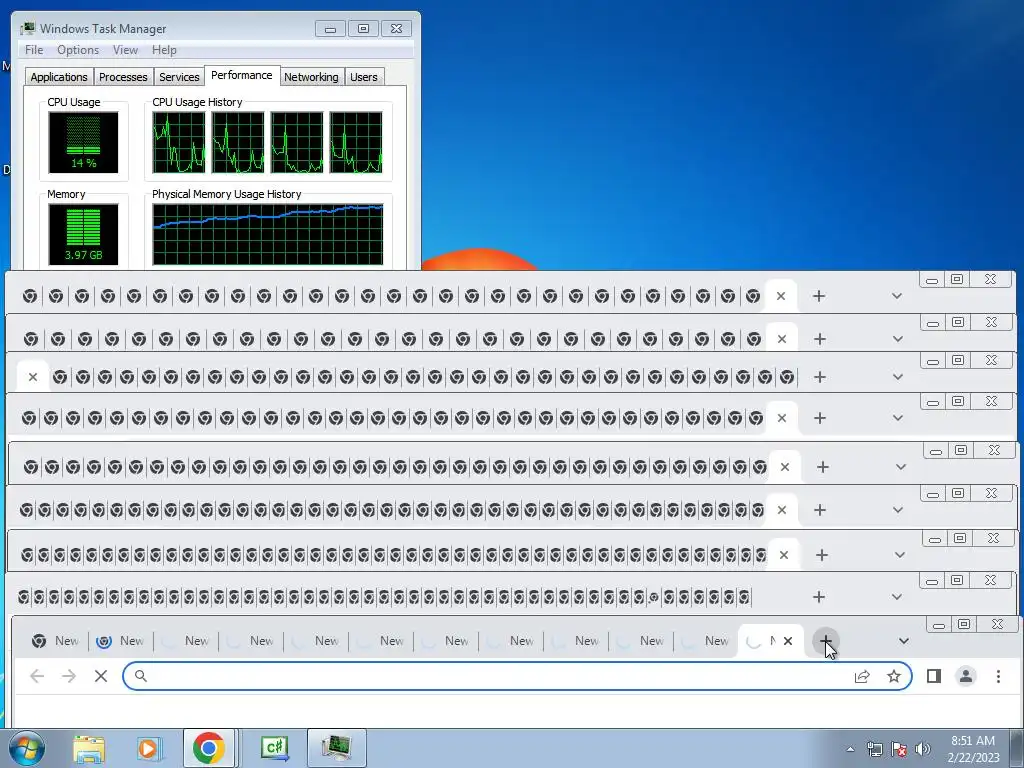Stop page loading with the X button
The height and width of the screenshot is (768, 1024).
click(101, 676)
